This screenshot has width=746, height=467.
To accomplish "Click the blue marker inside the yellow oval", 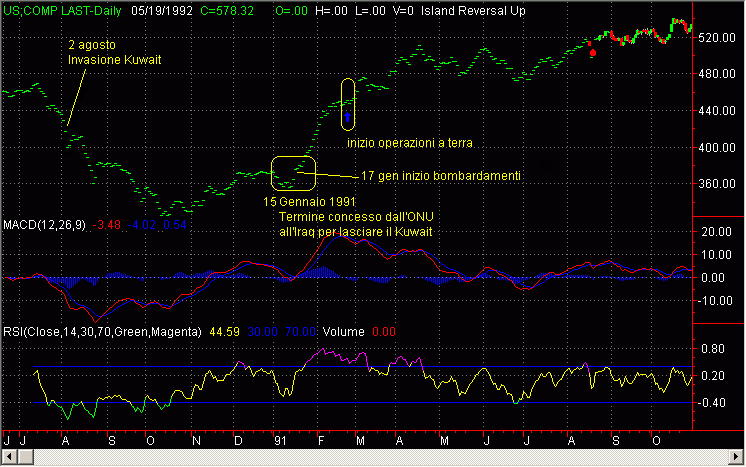I will coord(348,120).
